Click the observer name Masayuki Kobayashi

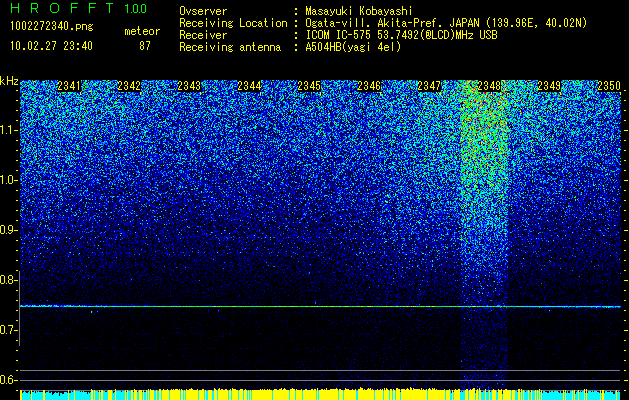pos(359,11)
